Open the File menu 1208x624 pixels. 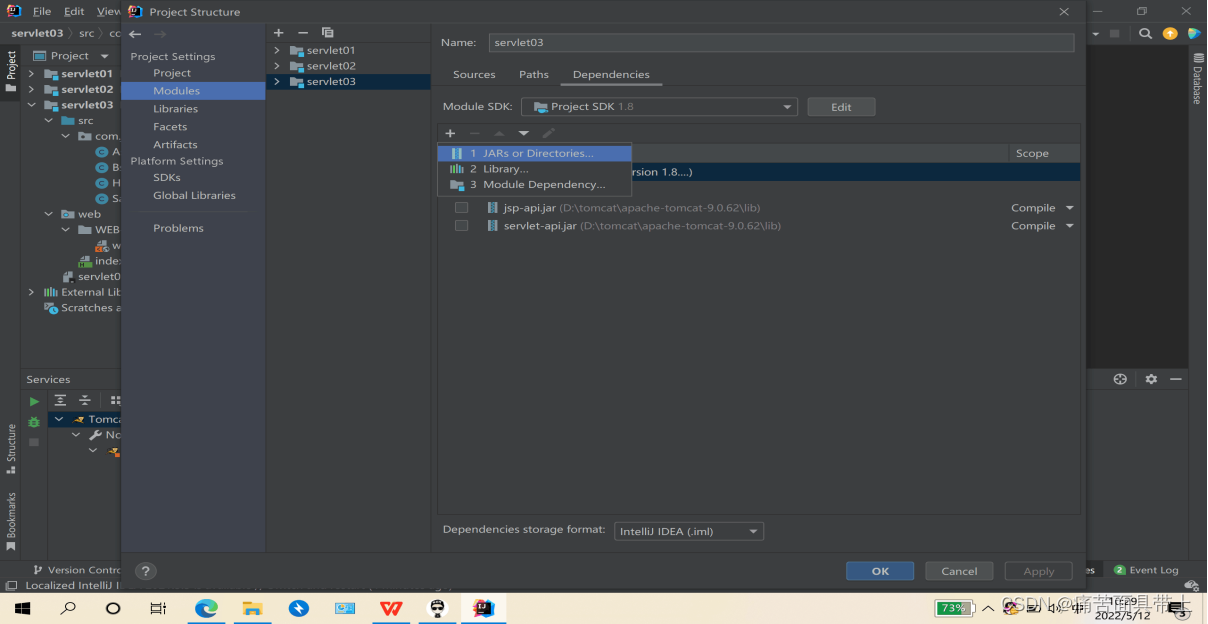[42, 12]
